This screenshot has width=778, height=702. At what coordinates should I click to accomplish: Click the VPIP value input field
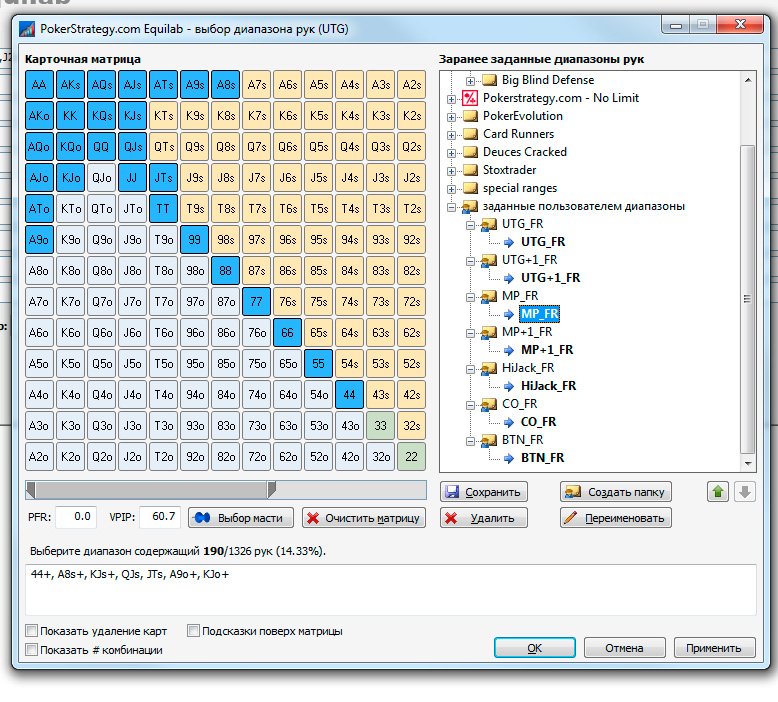tap(160, 517)
